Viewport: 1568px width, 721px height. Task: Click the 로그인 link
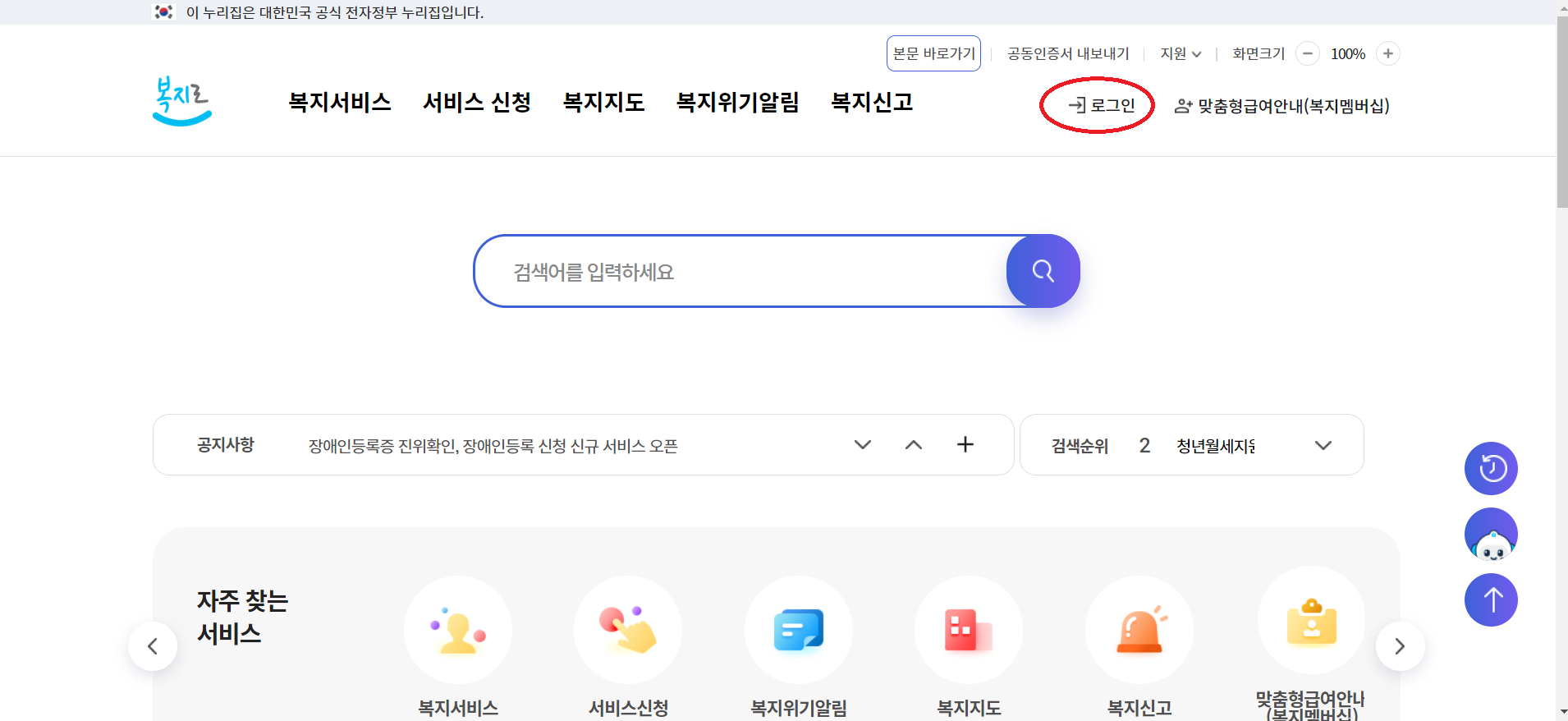pyautogui.click(x=1101, y=105)
